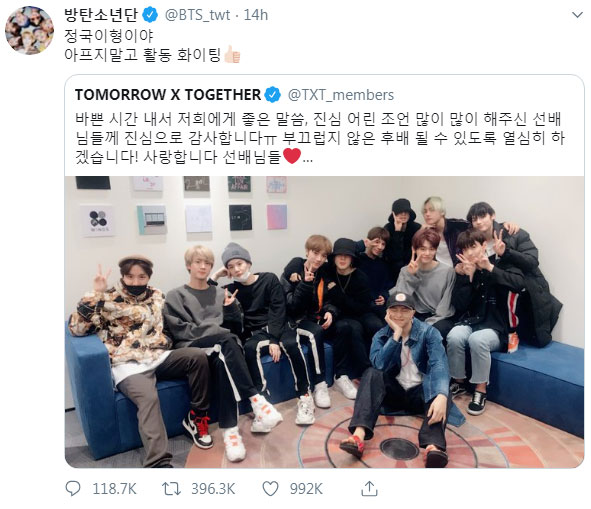Screen dimensions: 591x509
Task: Click the thumbs up emoji in tweet
Action: click(231, 55)
